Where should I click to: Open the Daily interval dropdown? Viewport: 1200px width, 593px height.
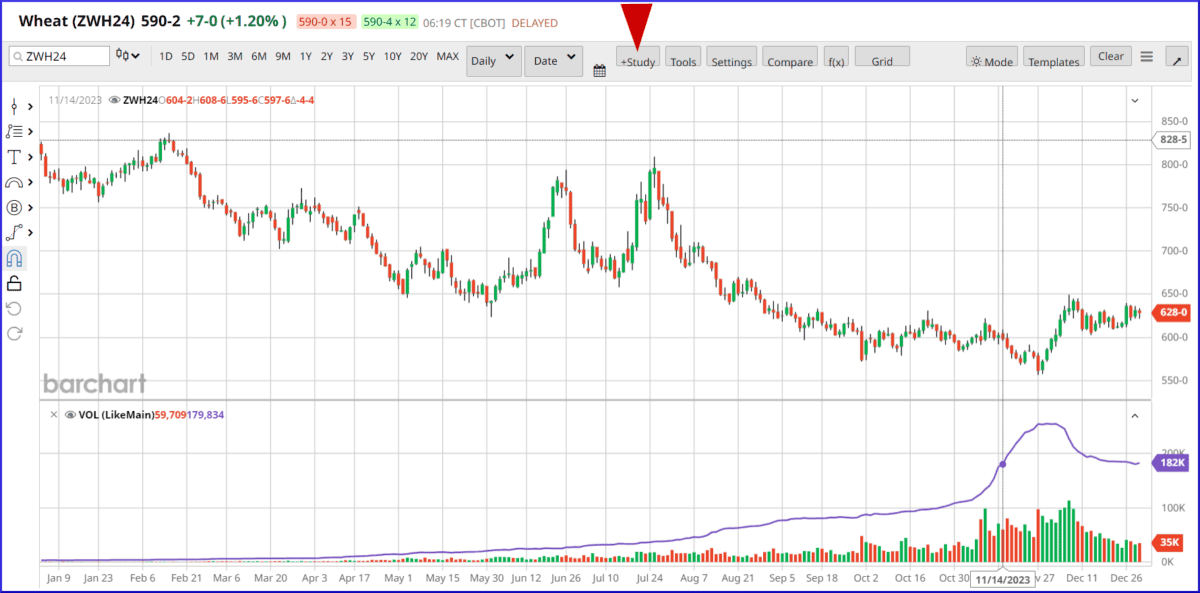click(x=492, y=60)
